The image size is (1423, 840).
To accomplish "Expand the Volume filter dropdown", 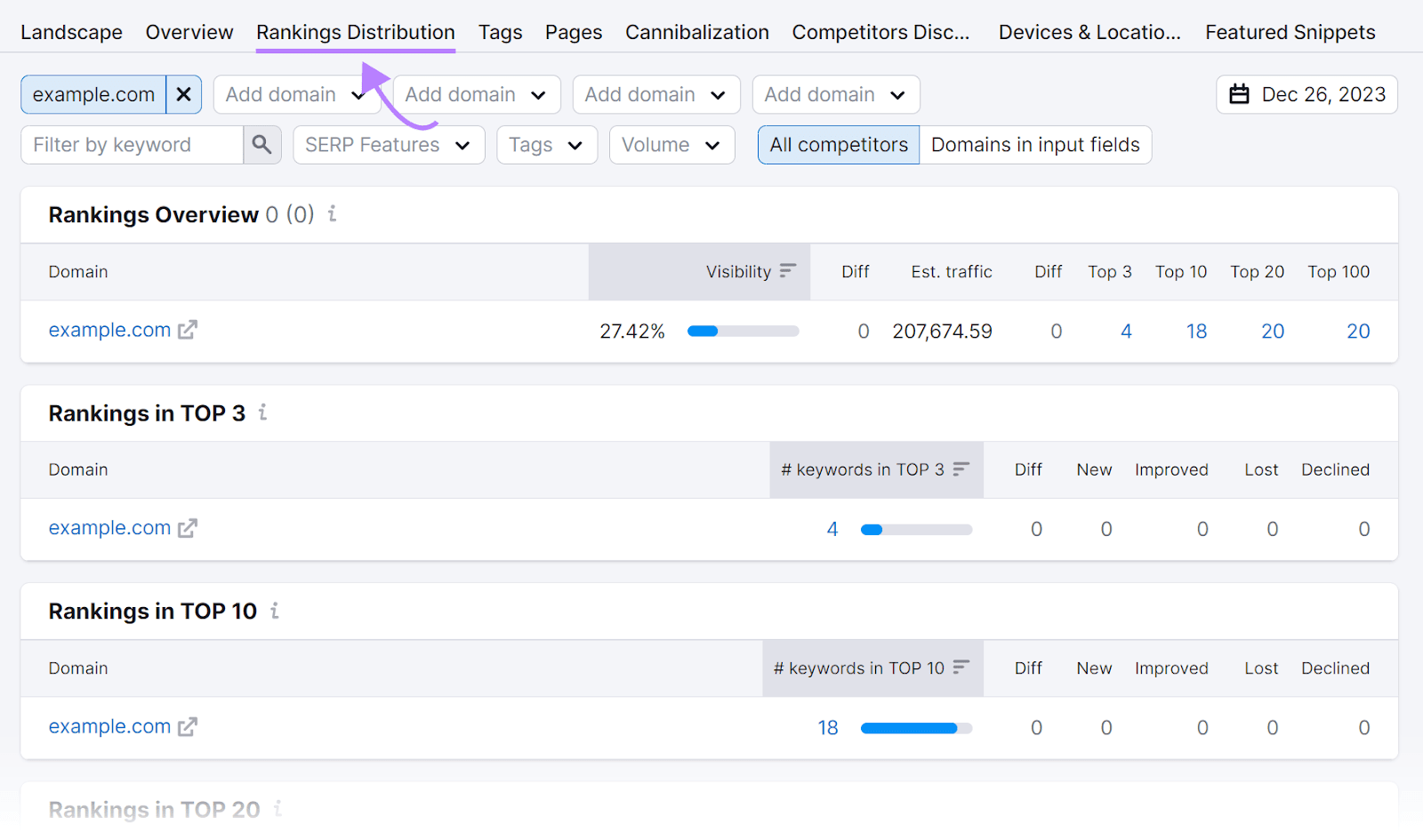I will click(x=671, y=144).
